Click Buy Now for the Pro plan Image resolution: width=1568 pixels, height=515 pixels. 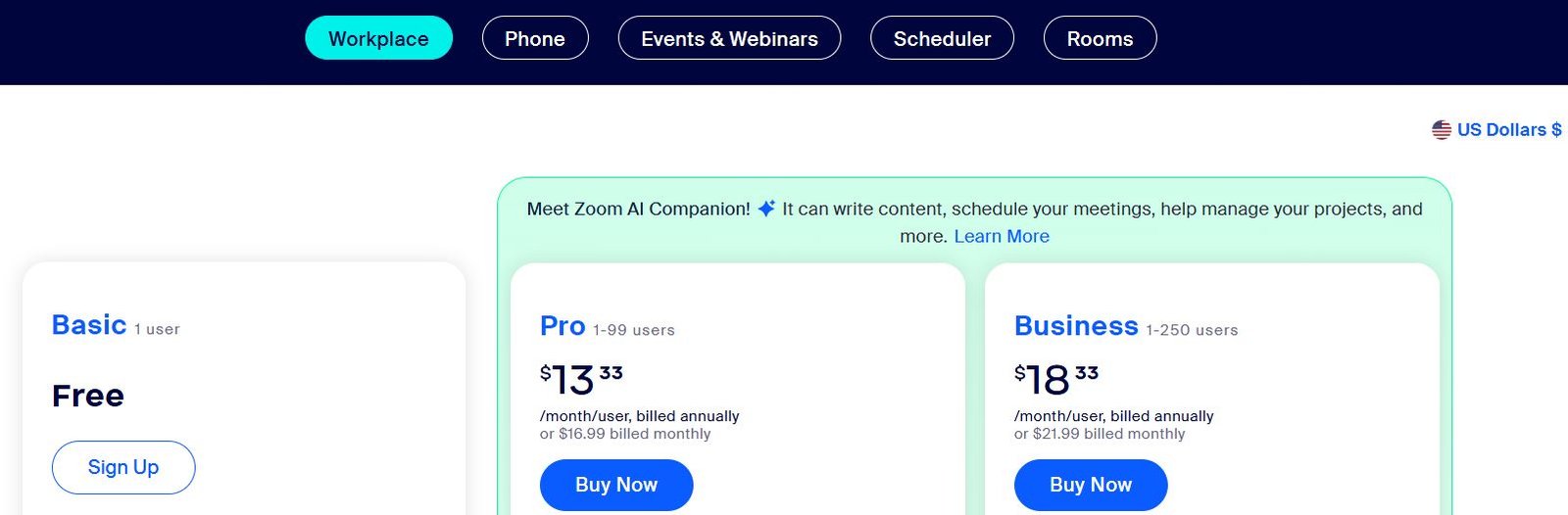[x=616, y=485]
